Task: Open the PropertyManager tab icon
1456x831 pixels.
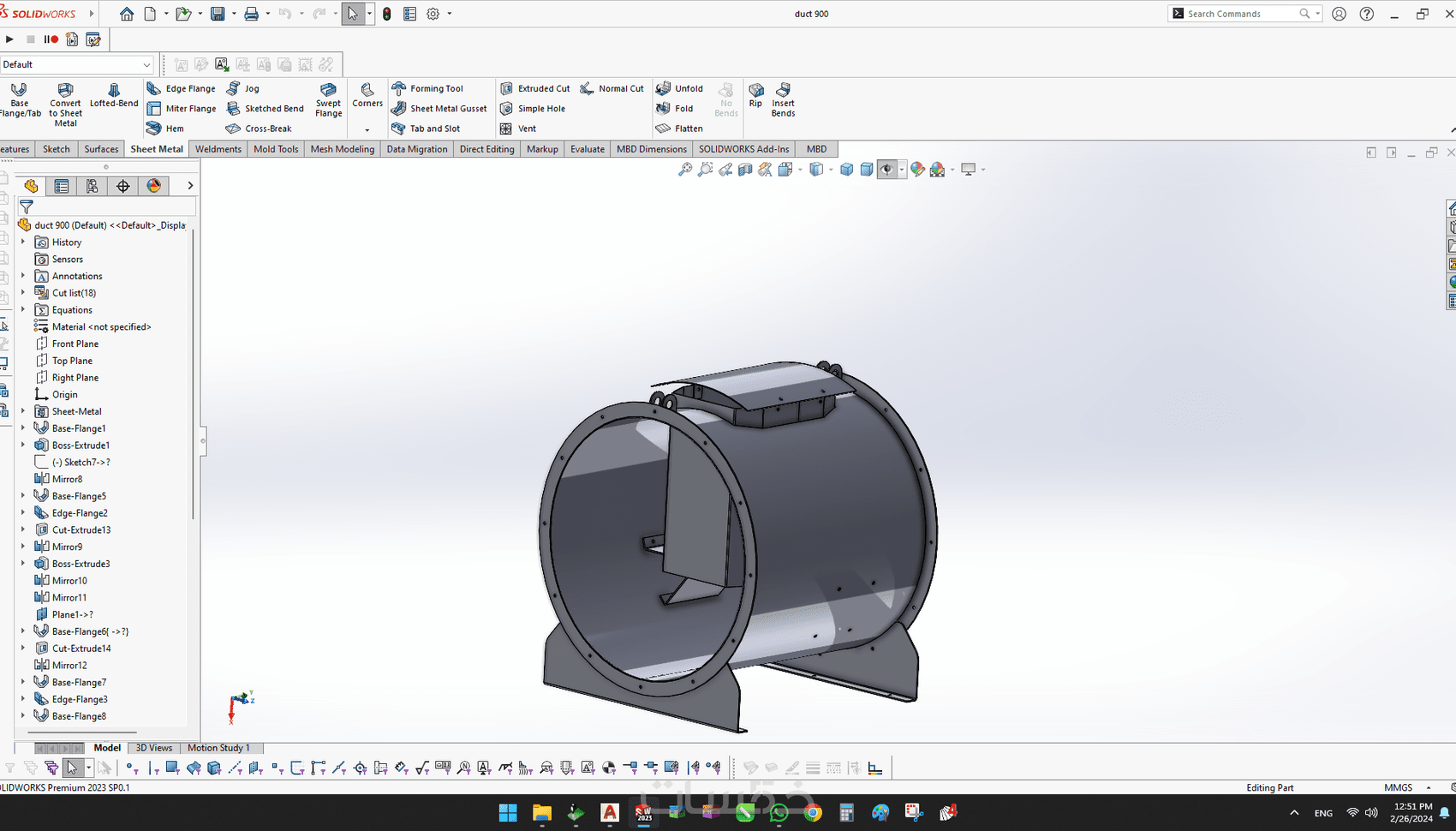Action: 62,186
